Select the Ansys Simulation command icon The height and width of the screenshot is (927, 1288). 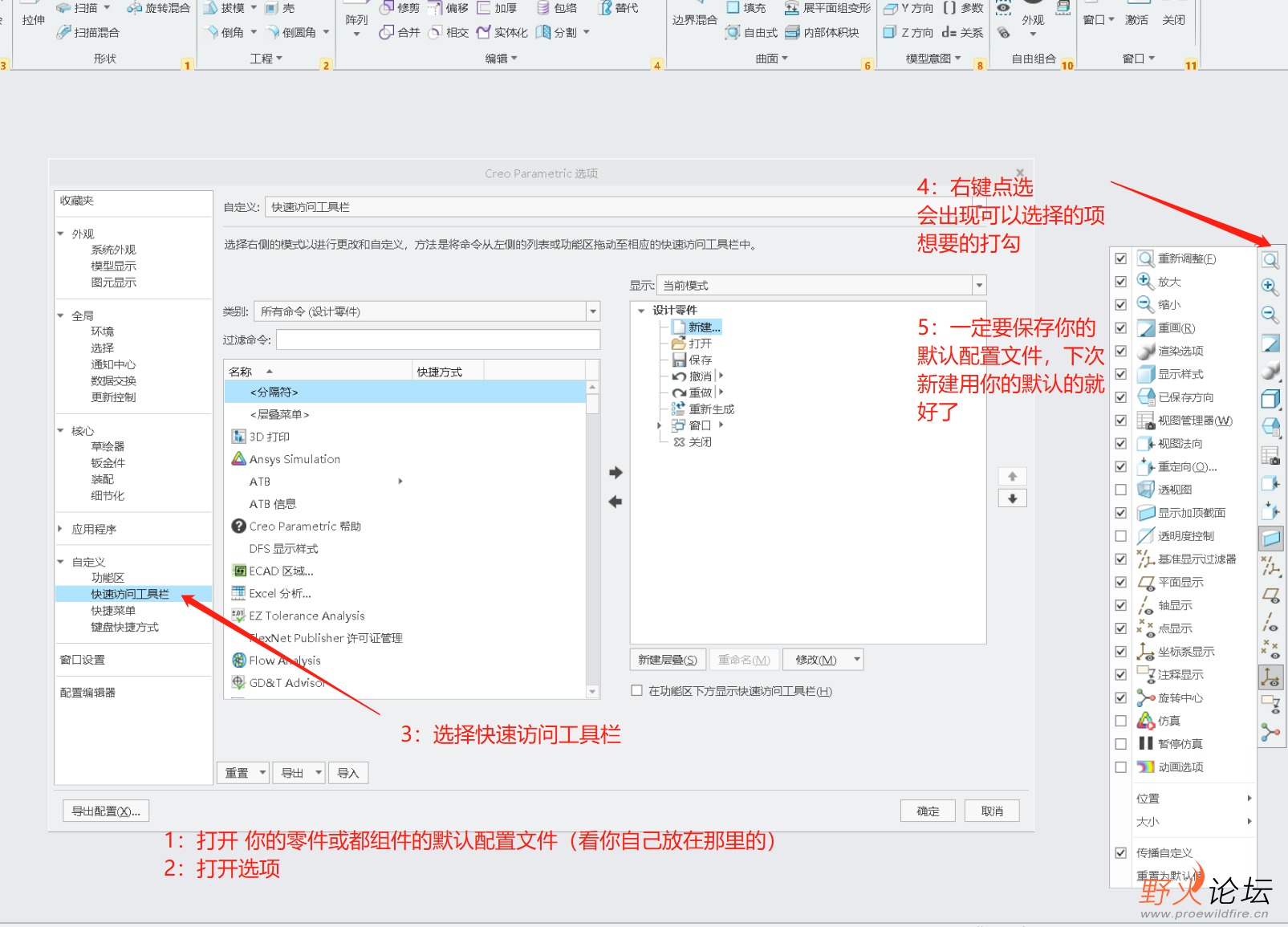[x=238, y=459]
